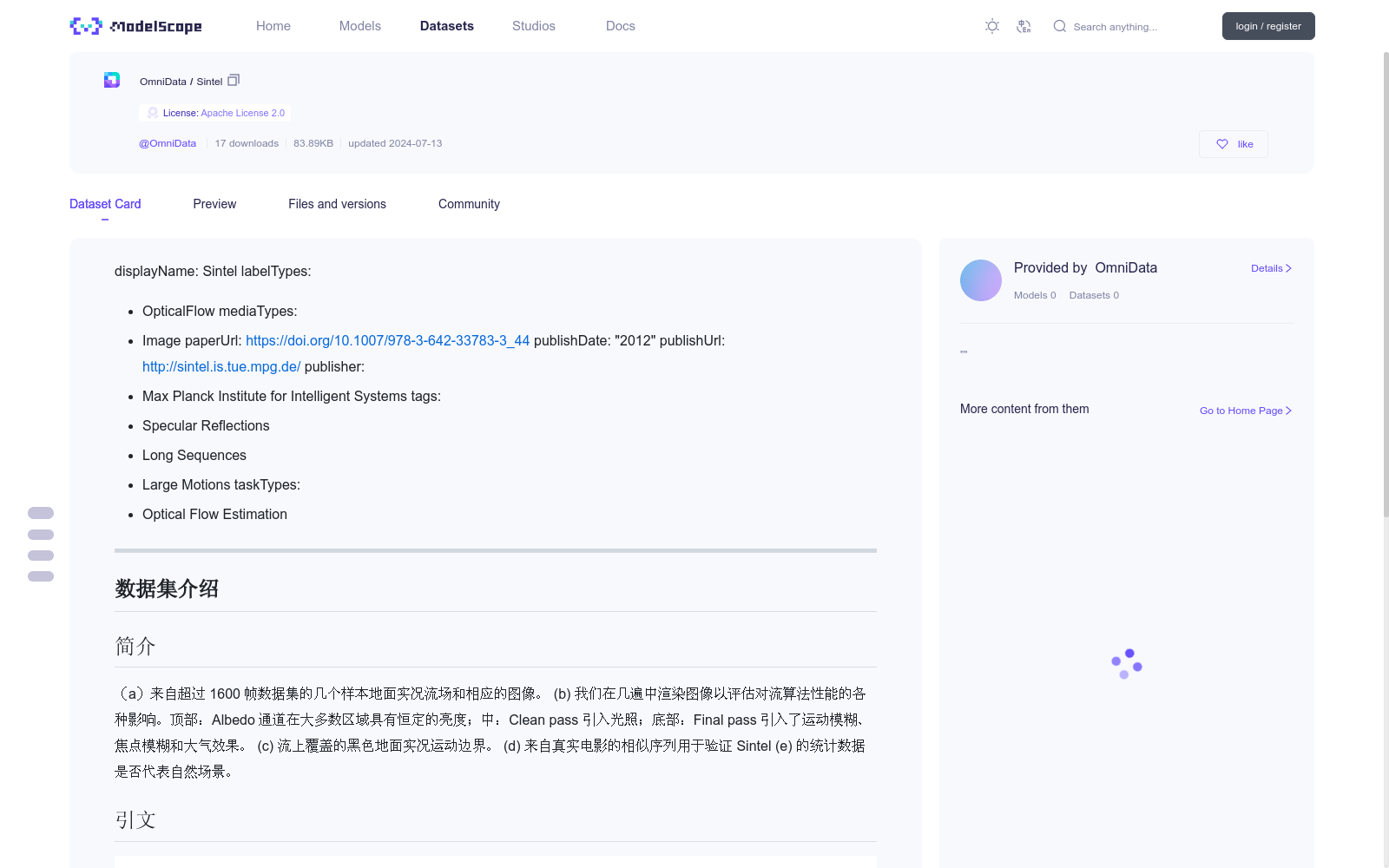The width and height of the screenshot is (1389, 868).
Task: Click the third outline marker on left
Action: click(41, 556)
